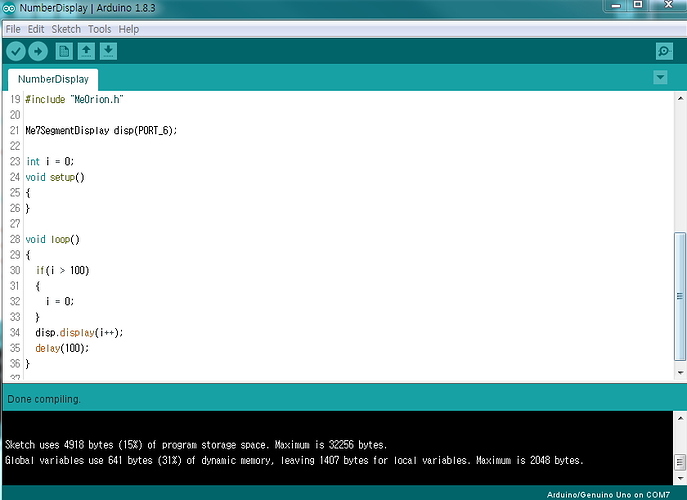The width and height of the screenshot is (687, 500).
Task: Open the Sketch menu
Action: point(66,29)
